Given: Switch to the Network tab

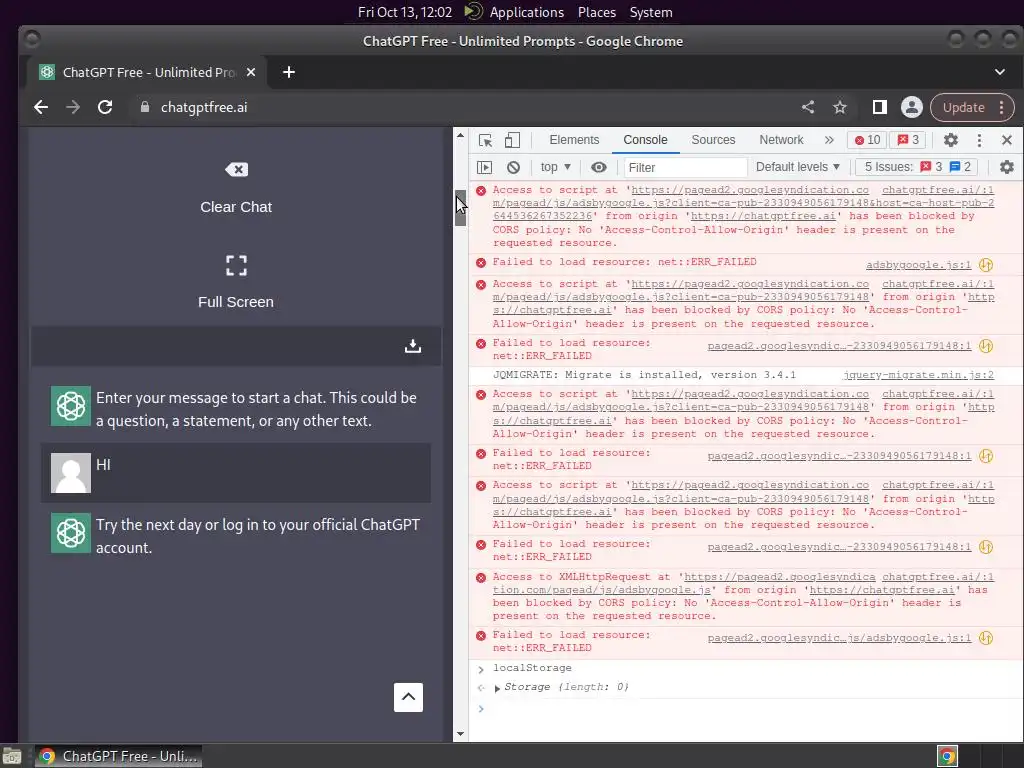Looking at the screenshot, I should pos(781,140).
